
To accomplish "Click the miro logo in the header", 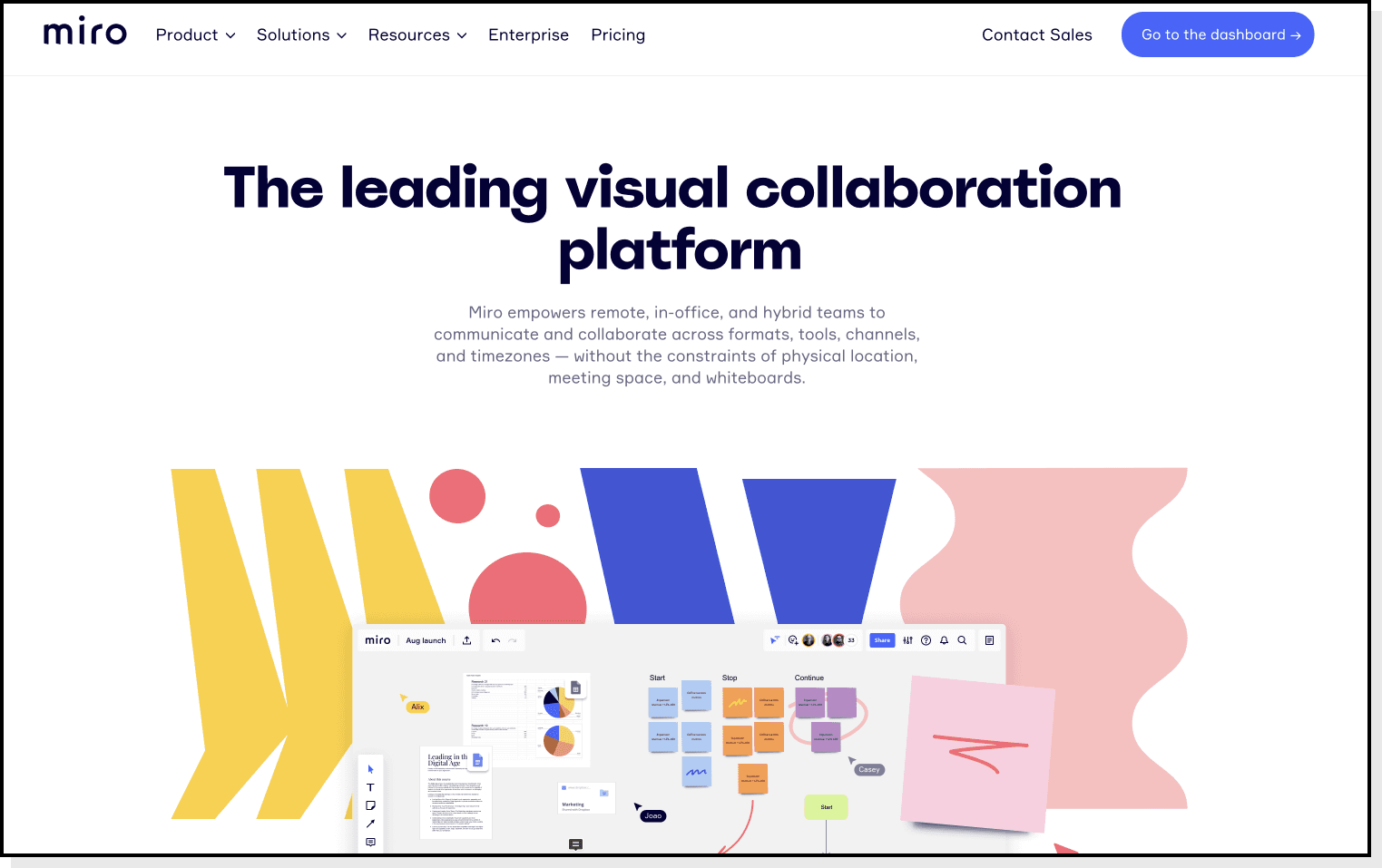I will [85, 32].
